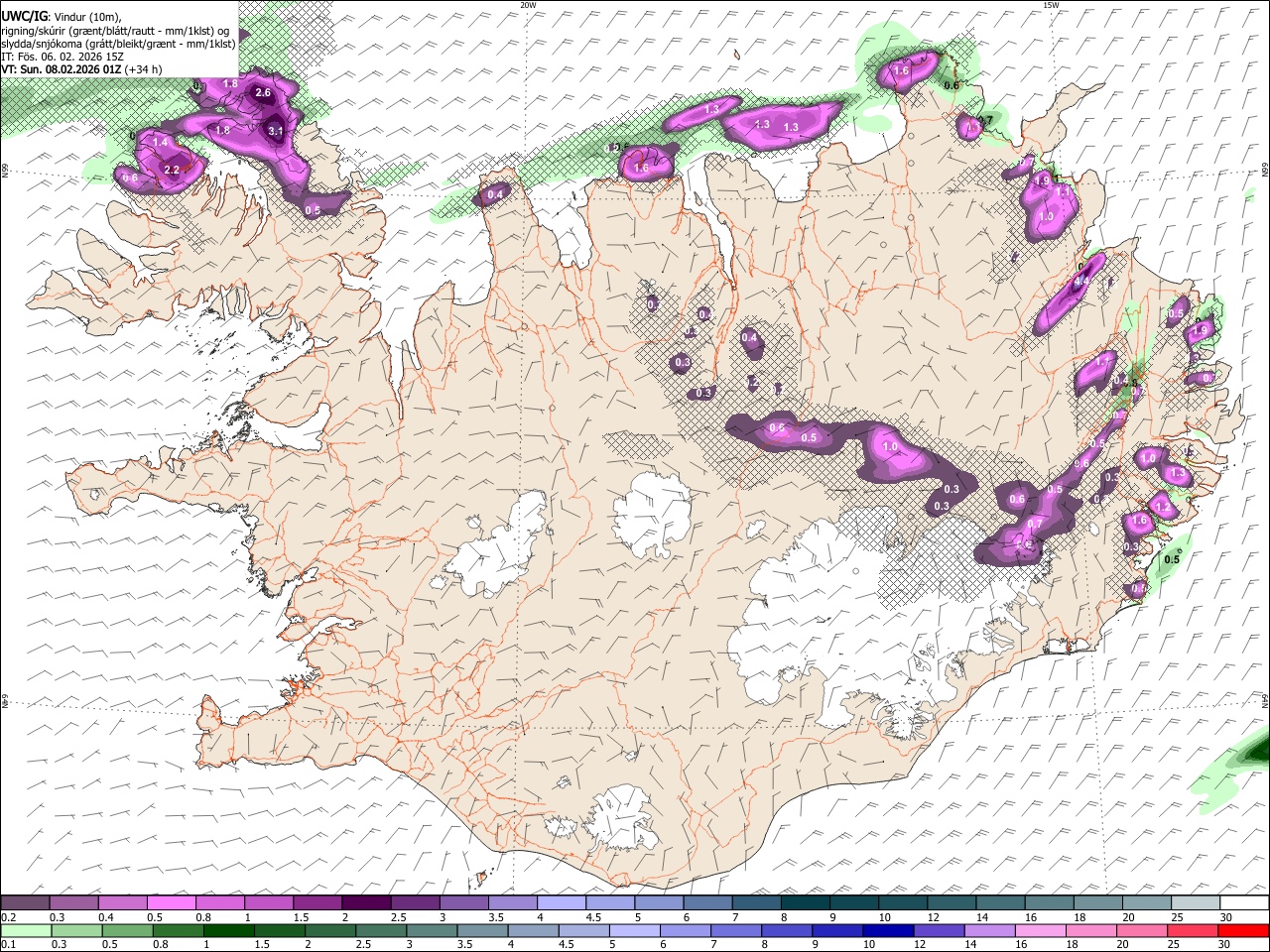Click the '3.1' precipitation value on the map
Image resolution: width=1270 pixels, height=952 pixels.
point(276,131)
